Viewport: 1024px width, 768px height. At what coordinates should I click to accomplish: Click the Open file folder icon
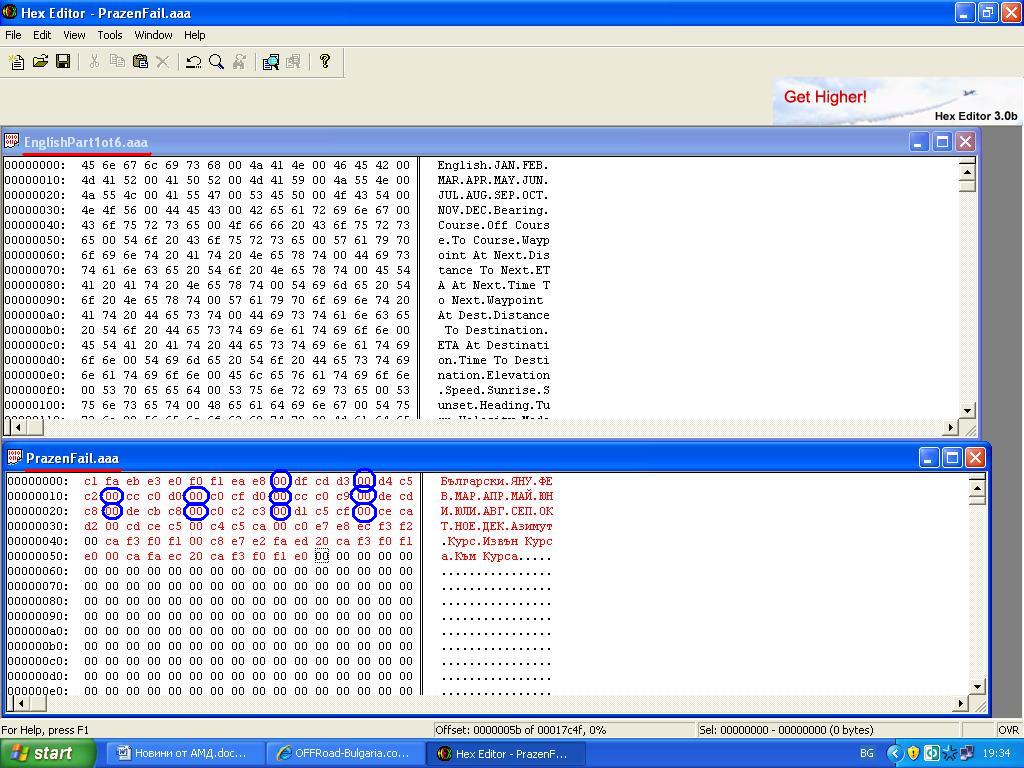coord(40,62)
